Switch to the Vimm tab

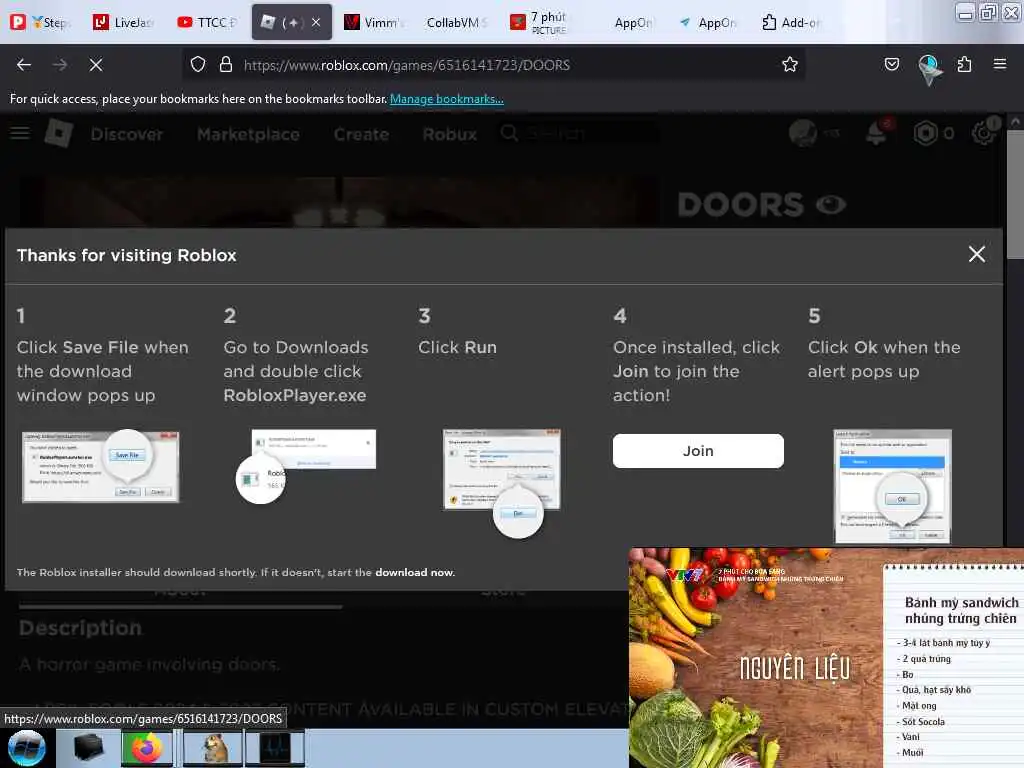[374, 22]
